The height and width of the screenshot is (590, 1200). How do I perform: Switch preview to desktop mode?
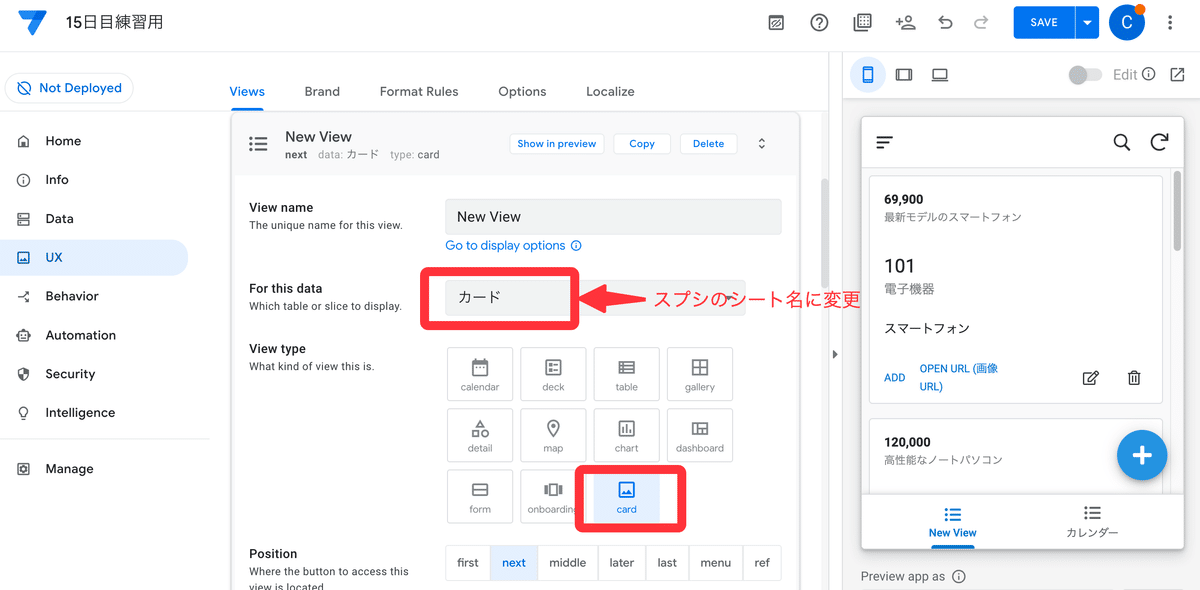point(939,74)
